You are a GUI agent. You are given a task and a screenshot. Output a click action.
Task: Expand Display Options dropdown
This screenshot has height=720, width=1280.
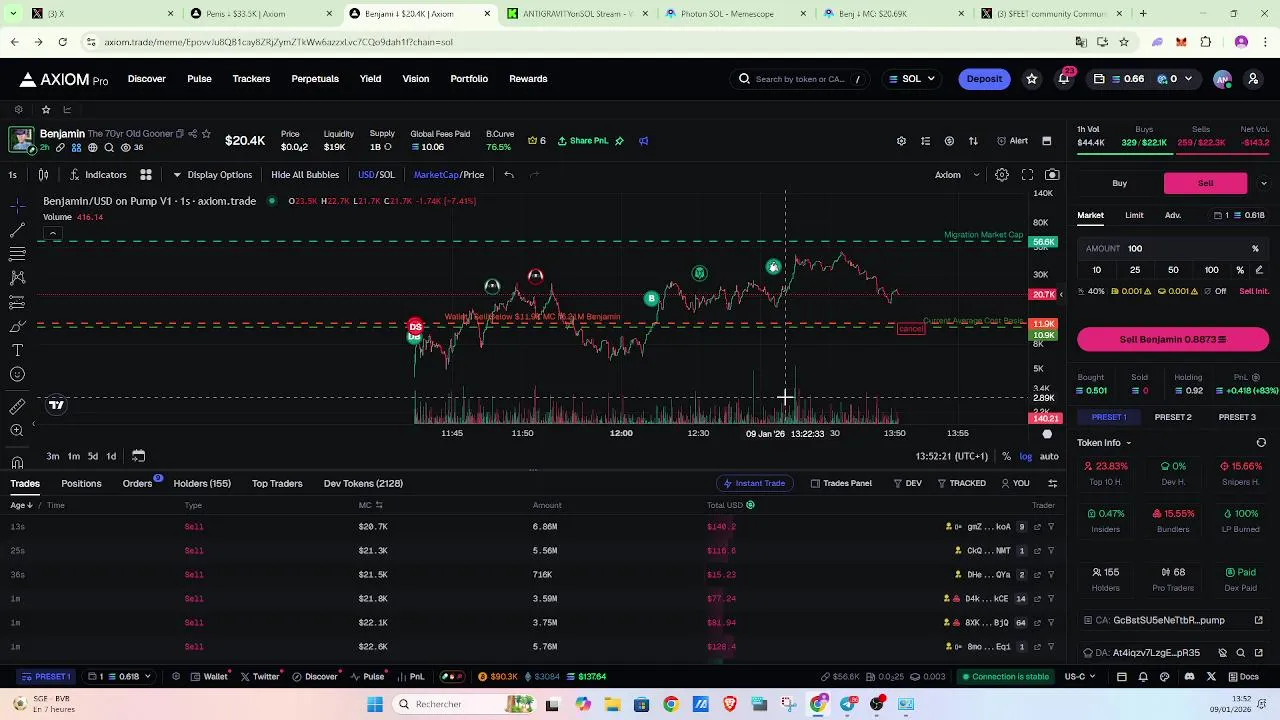[212, 175]
